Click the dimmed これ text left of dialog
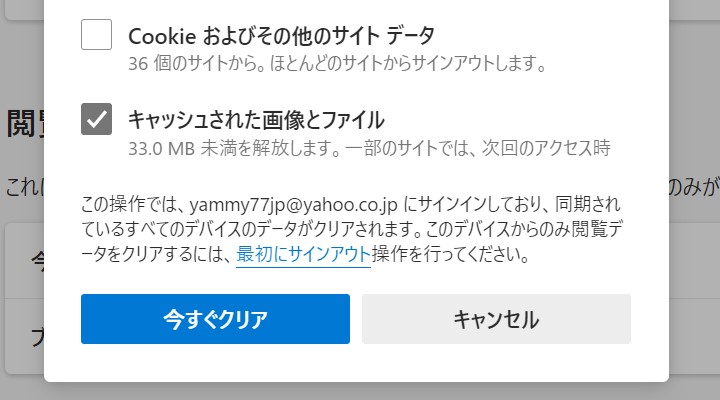Viewport: 720px width, 400px height. pos(25,187)
